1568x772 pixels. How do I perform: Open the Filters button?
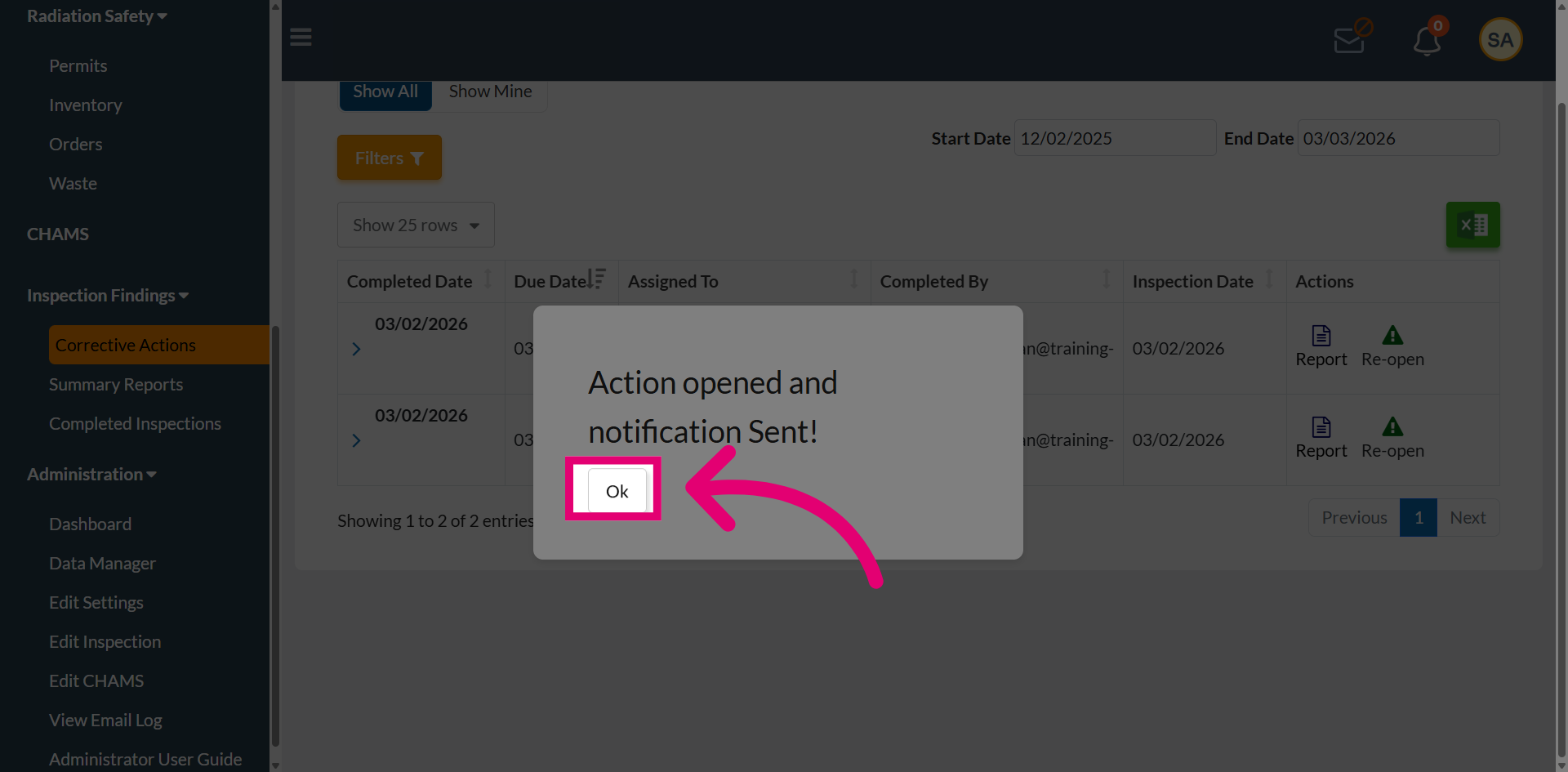(x=390, y=158)
